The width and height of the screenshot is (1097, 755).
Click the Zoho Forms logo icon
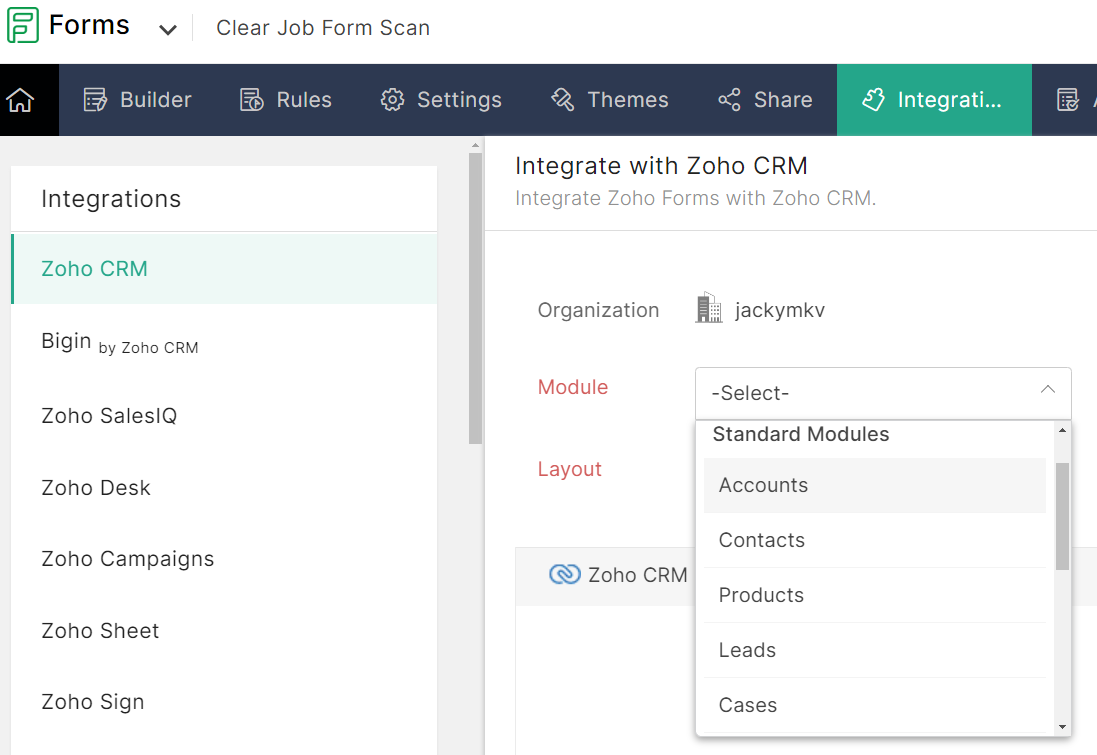pyautogui.click(x=23, y=25)
